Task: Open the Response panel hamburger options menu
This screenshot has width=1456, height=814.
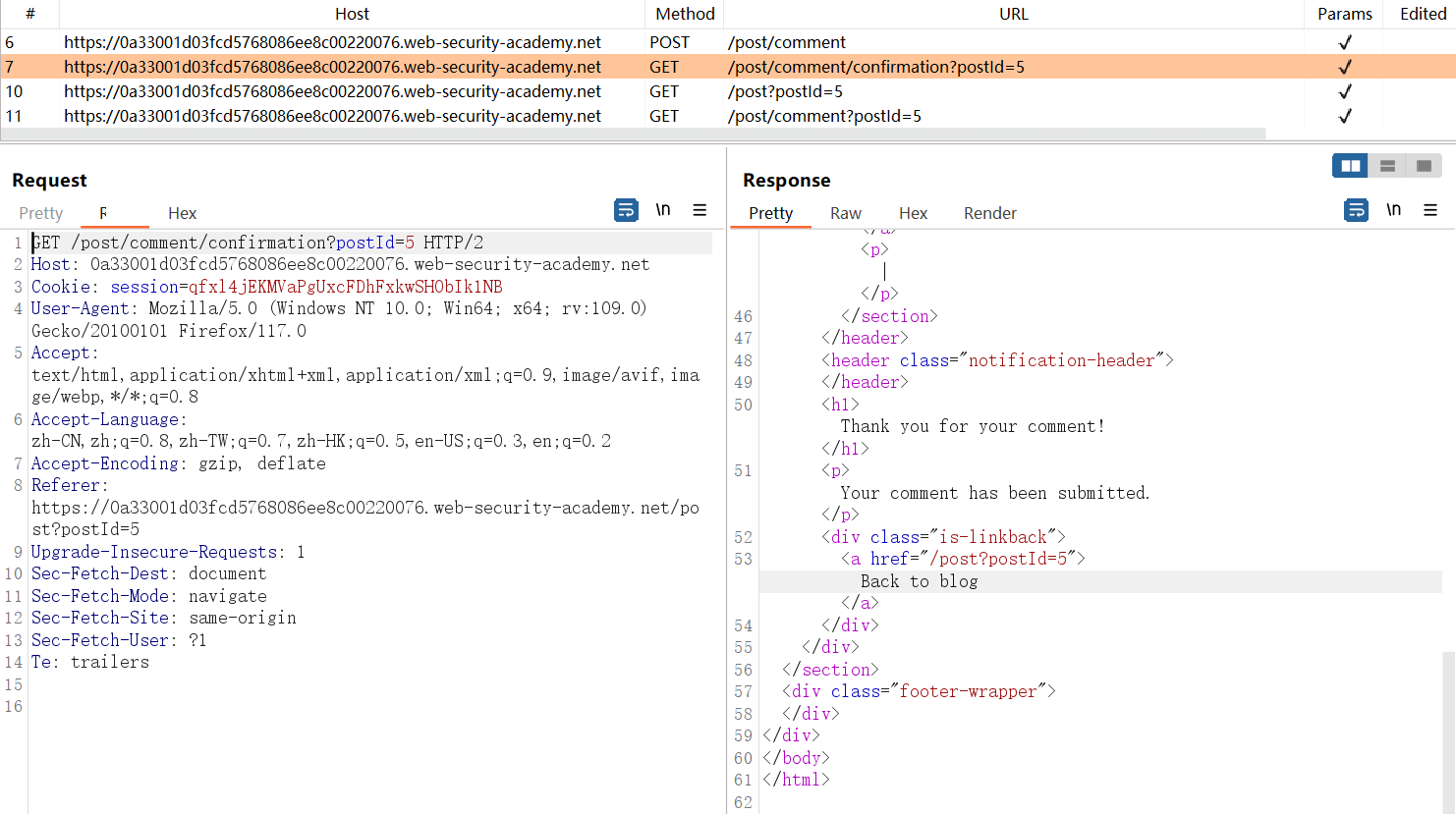Action: [x=1430, y=210]
